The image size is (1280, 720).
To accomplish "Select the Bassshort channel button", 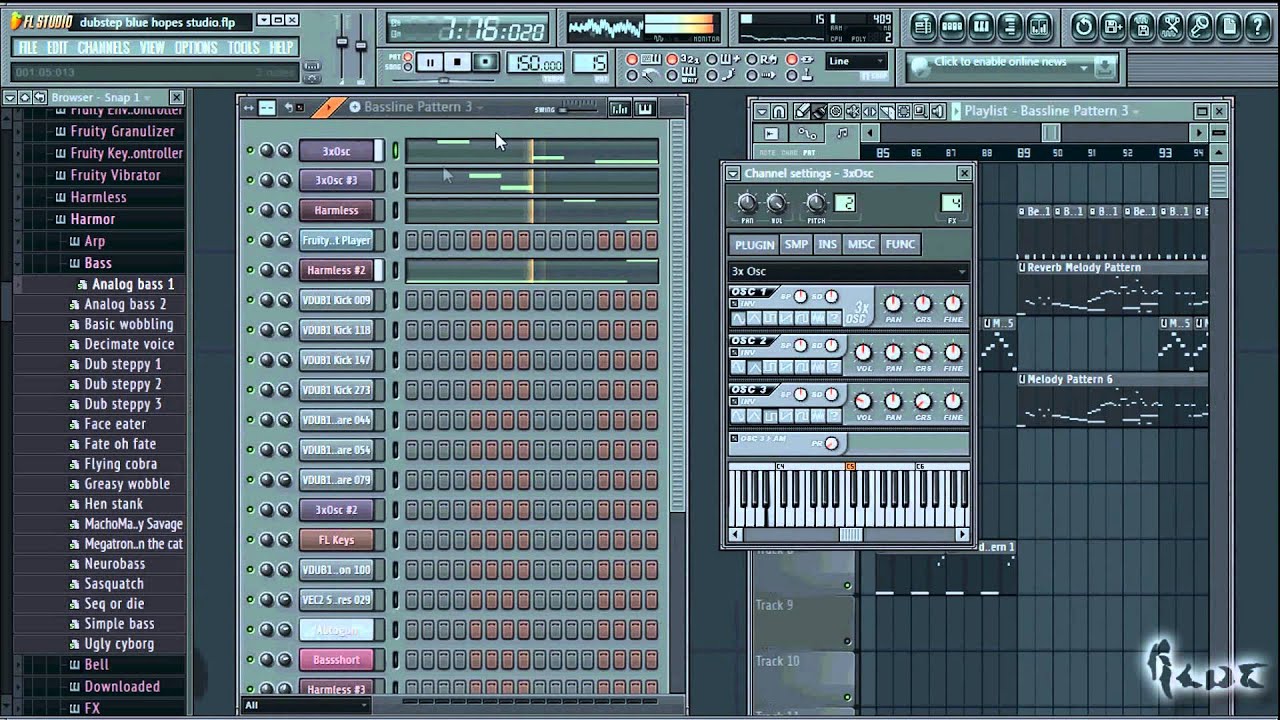I will [x=336, y=660].
